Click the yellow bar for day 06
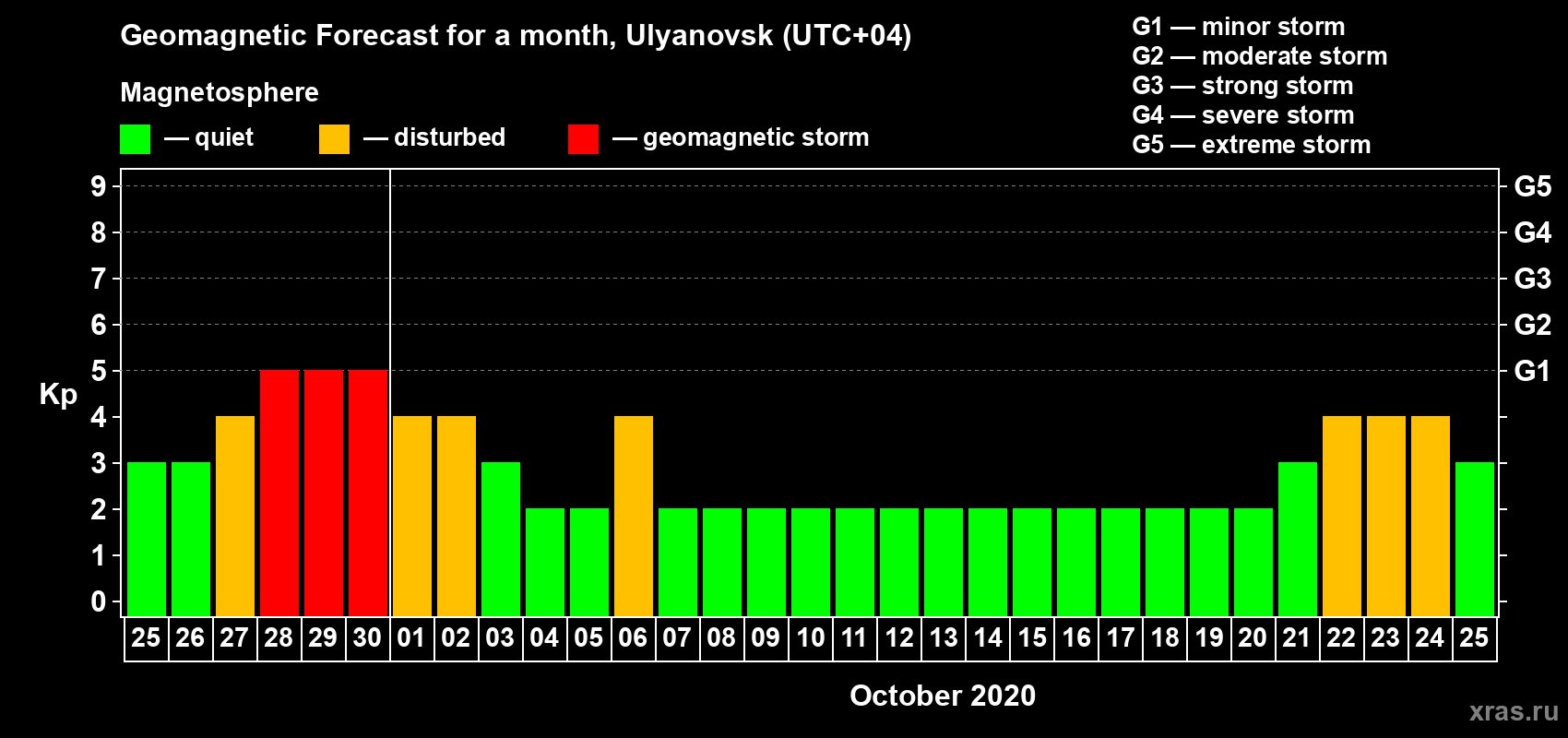 633,516
